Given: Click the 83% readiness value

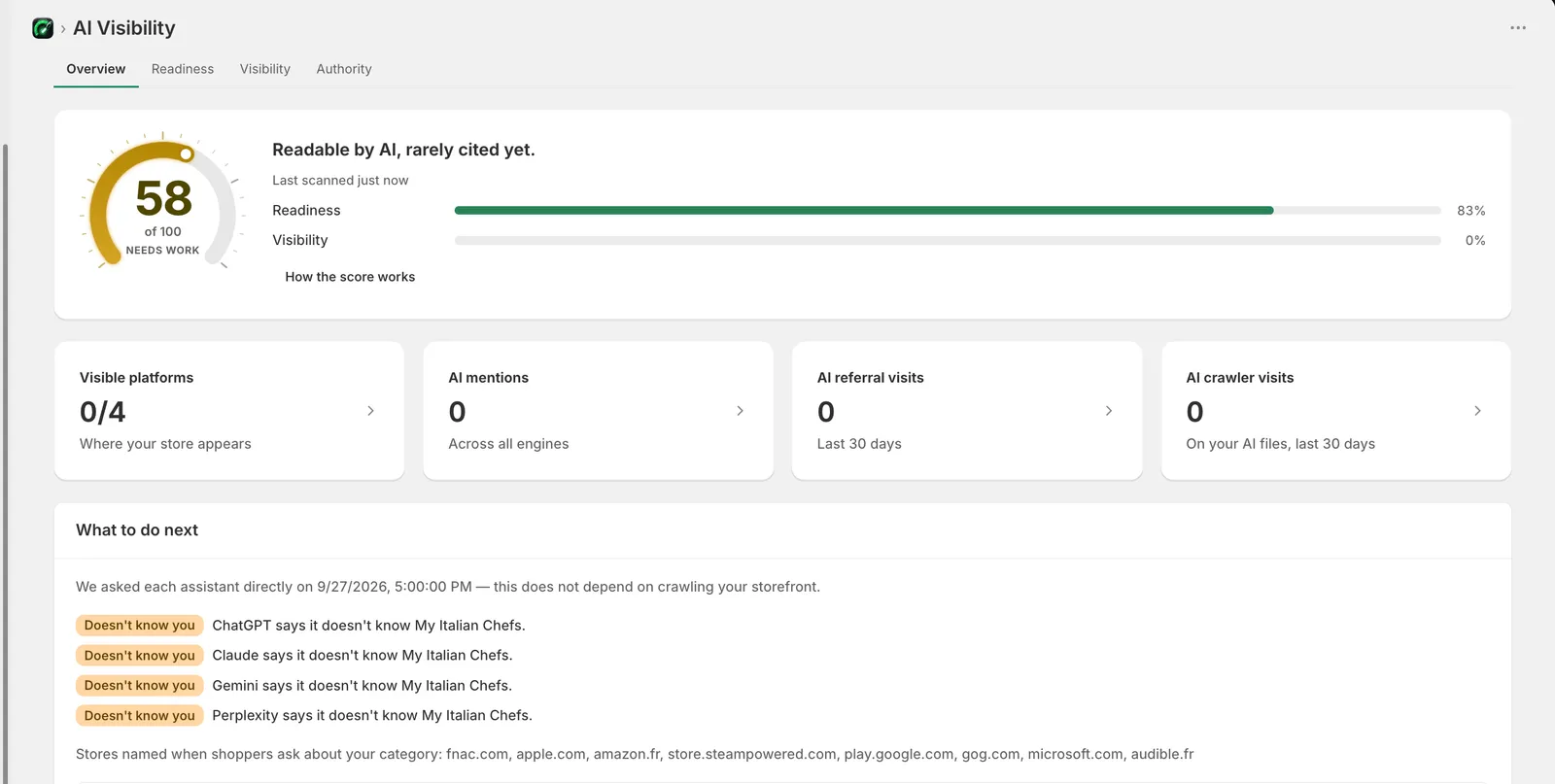Looking at the screenshot, I should (1471, 211).
